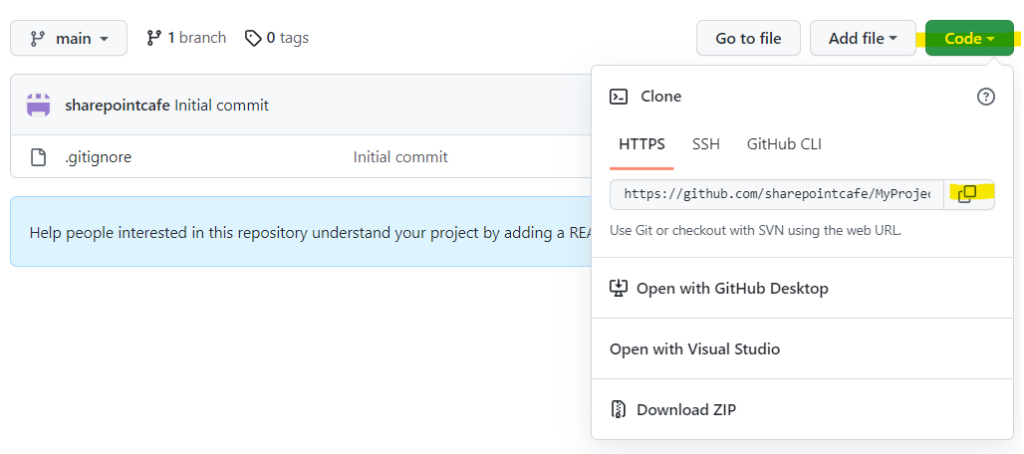Screen dimensions: 1024x454
Task: Click the help question mark icon
Action: (985, 97)
